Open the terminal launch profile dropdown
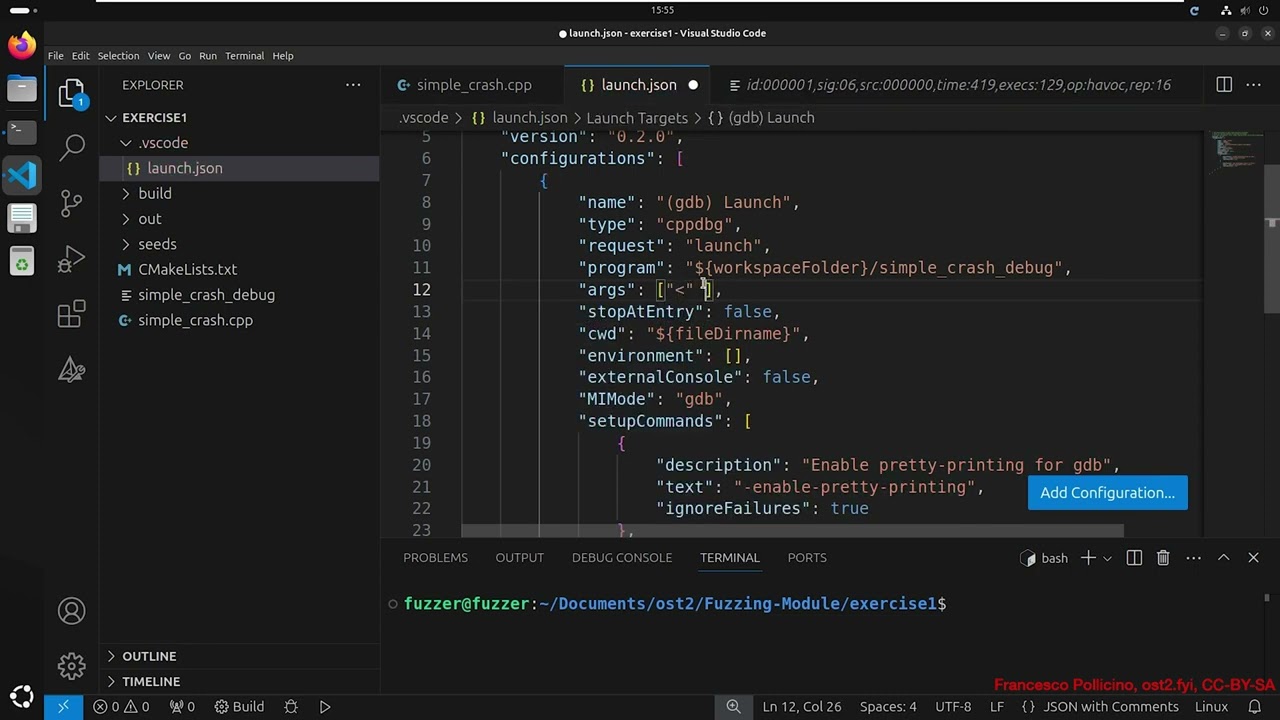The height and width of the screenshot is (720, 1280). tap(1107, 558)
